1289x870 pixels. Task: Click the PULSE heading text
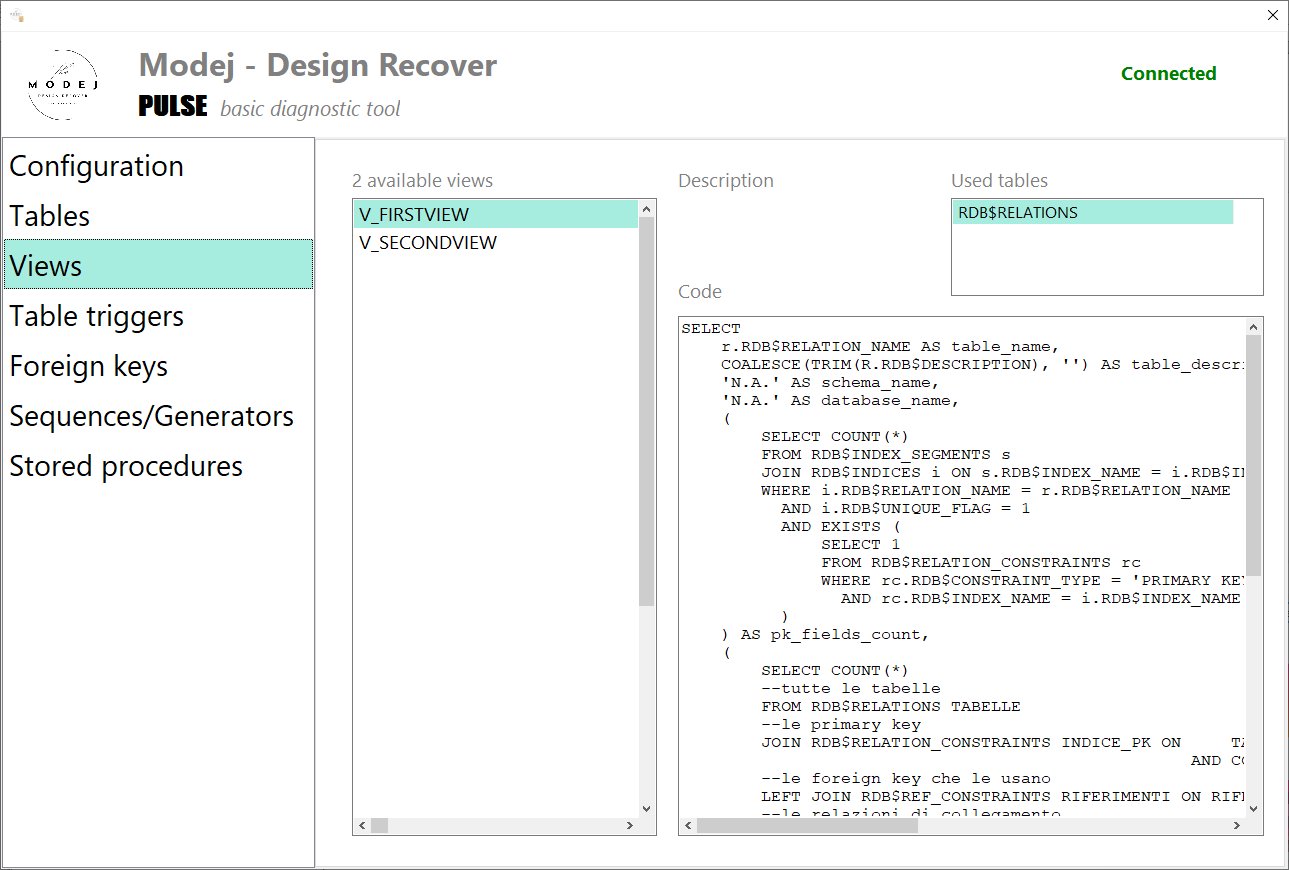click(x=173, y=106)
